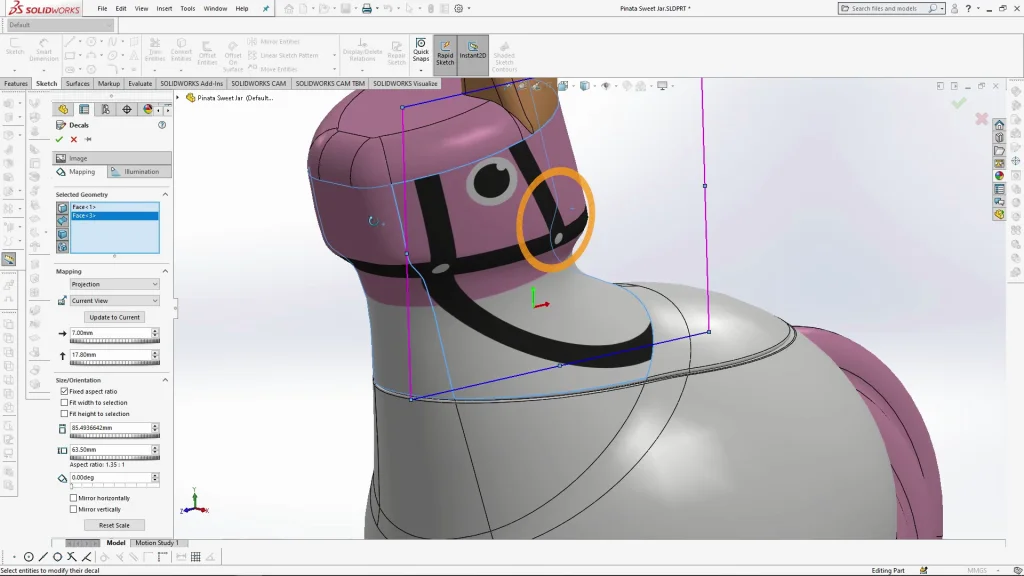Open the Current View direction dropdown
The image size is (1024, 576).
click(x=114, y=301)
